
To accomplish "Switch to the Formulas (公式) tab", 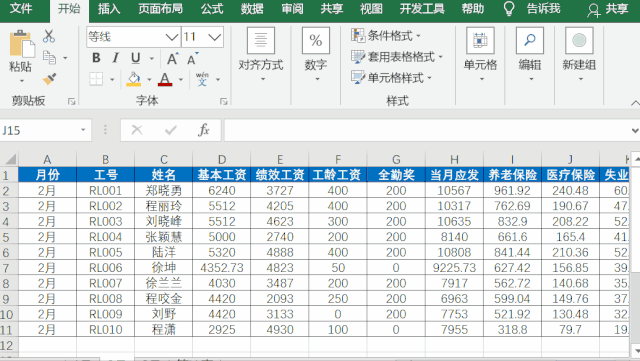I will pyautogui.click(x=212, y=9).
